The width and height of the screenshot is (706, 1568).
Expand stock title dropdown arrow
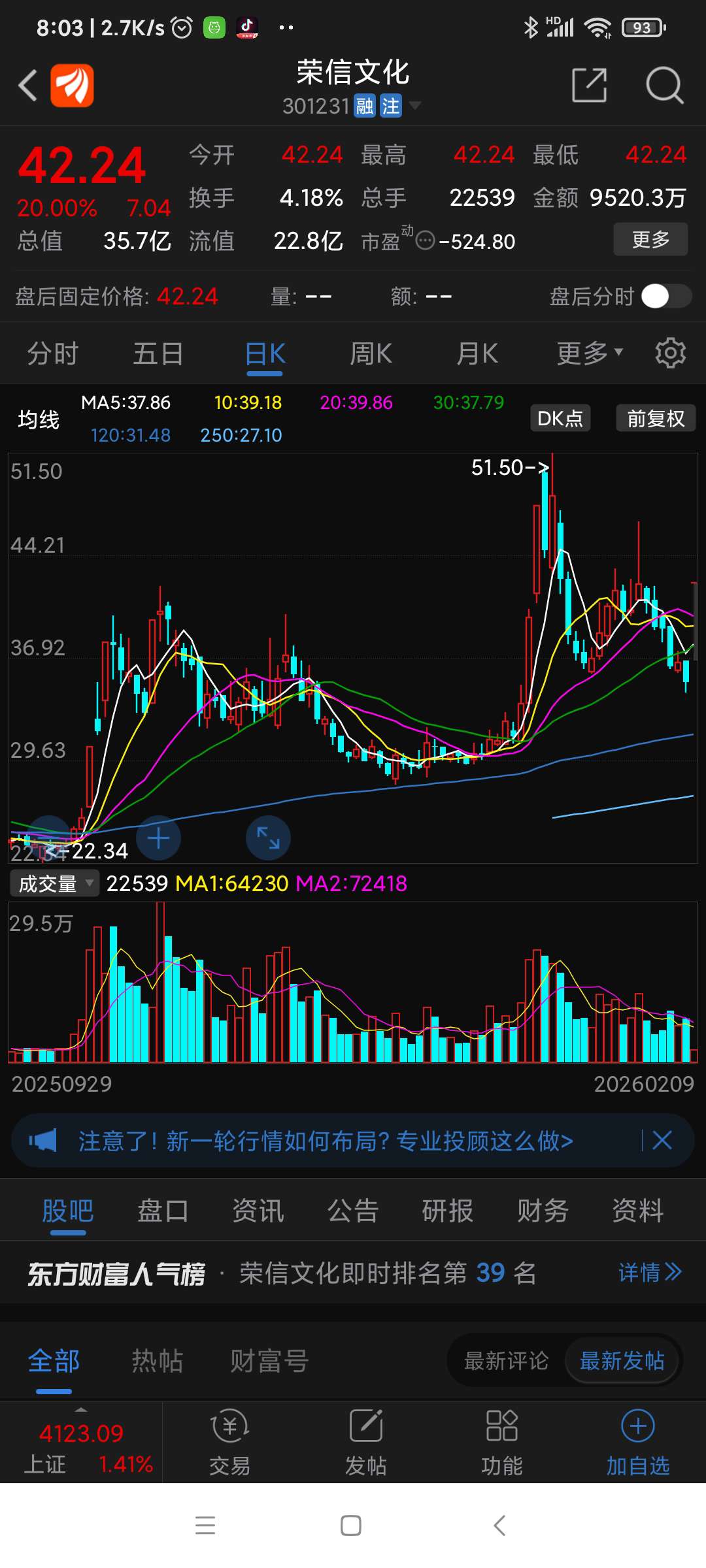tap(414, 105)
